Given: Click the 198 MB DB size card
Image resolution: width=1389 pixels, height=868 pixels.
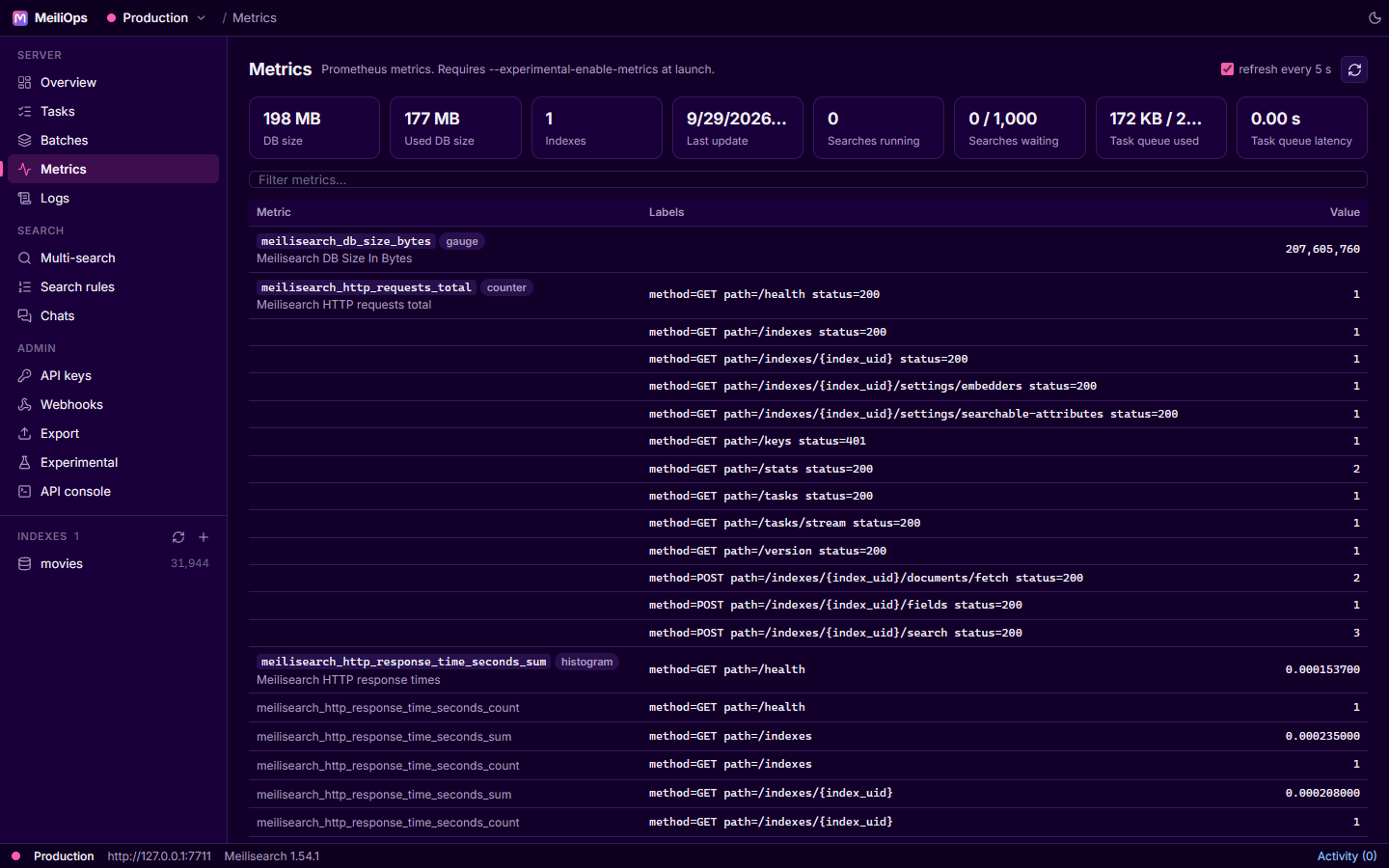Looking at the screenshot, I should (x=314, y=127).
